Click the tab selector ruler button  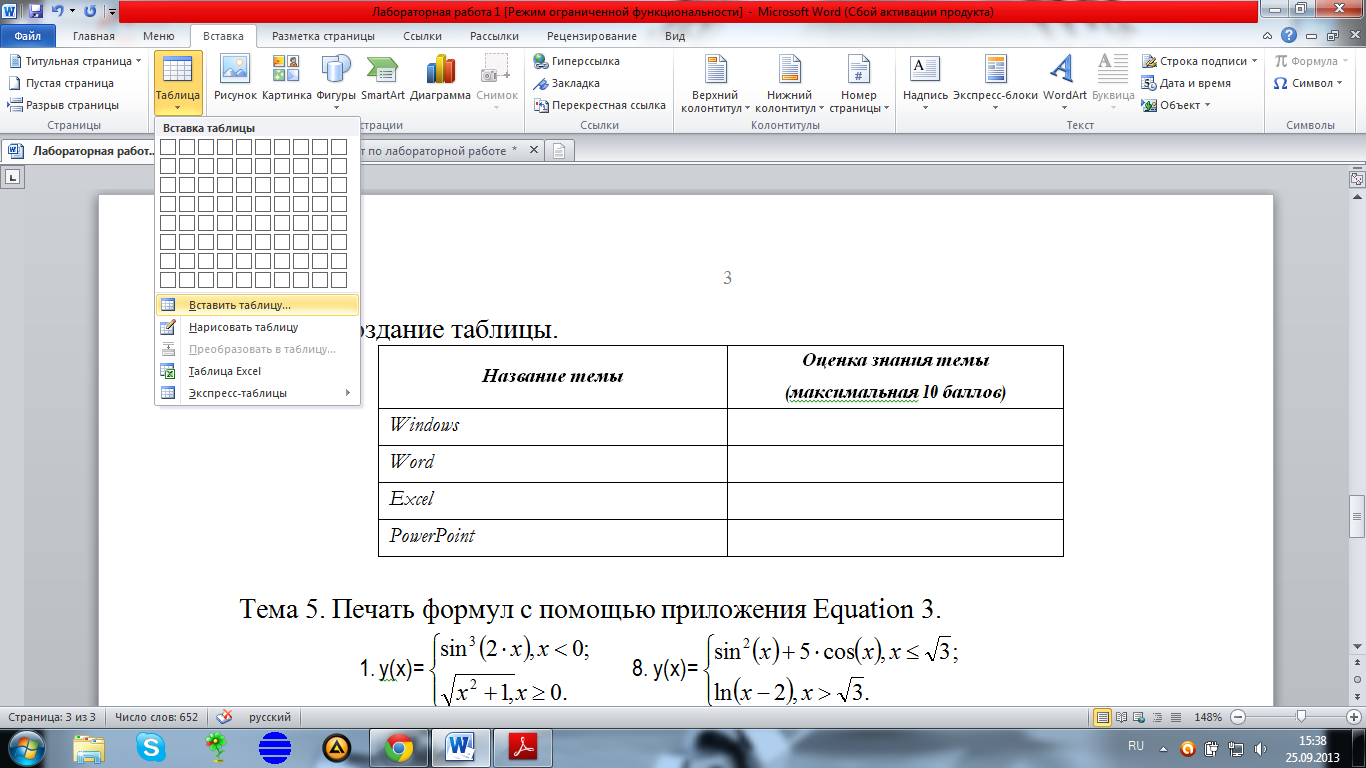tap(14, 178)
